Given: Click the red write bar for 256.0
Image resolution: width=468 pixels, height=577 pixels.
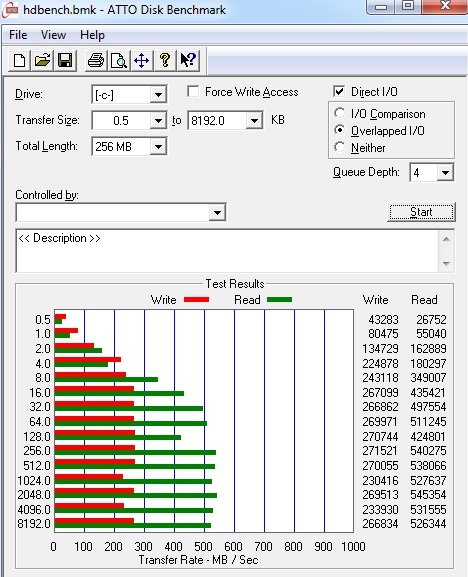Looking at the screenshot, I should click(95, 447).
